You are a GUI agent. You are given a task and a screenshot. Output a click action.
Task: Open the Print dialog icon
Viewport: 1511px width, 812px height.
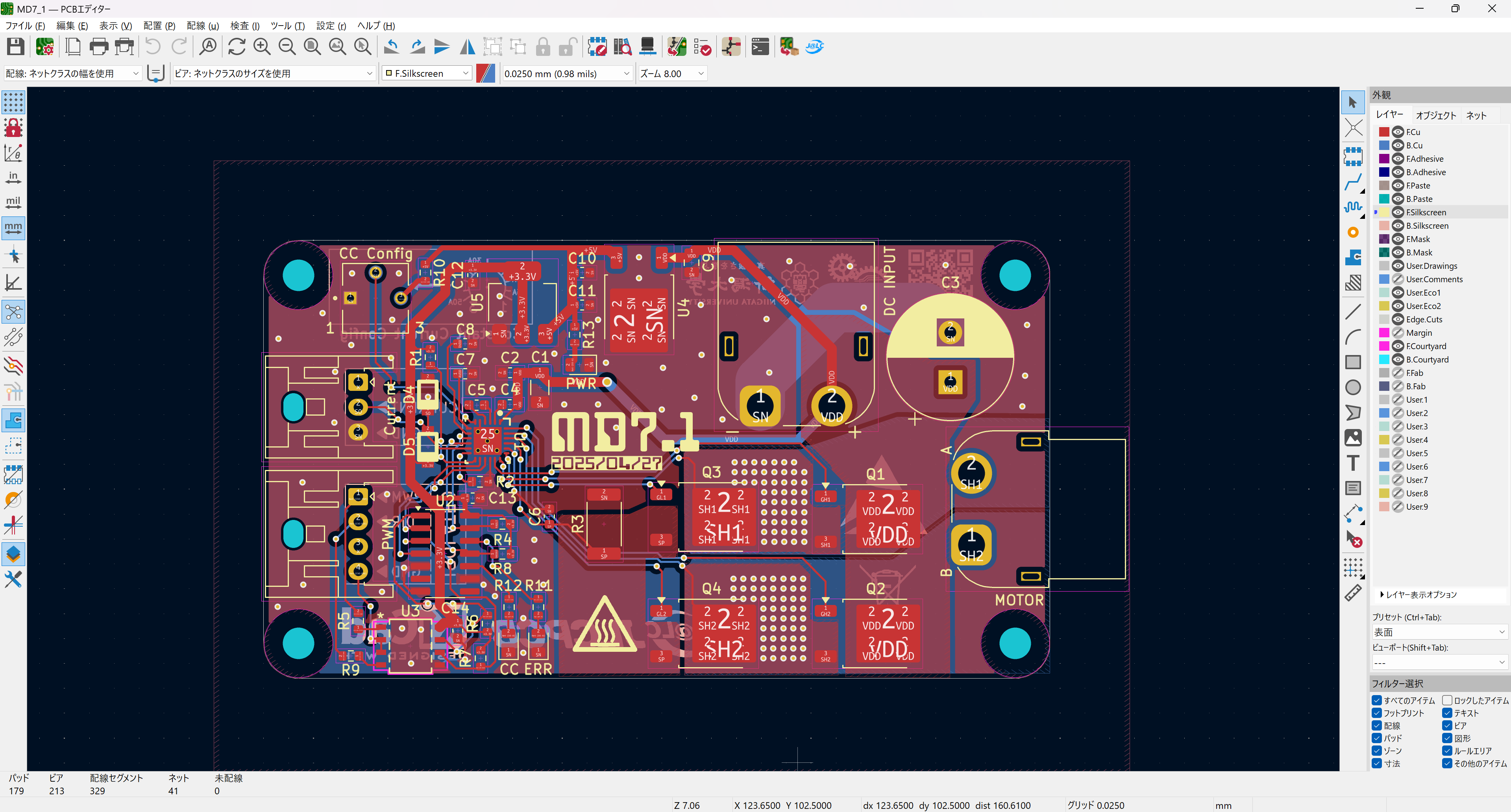[98, 46]
